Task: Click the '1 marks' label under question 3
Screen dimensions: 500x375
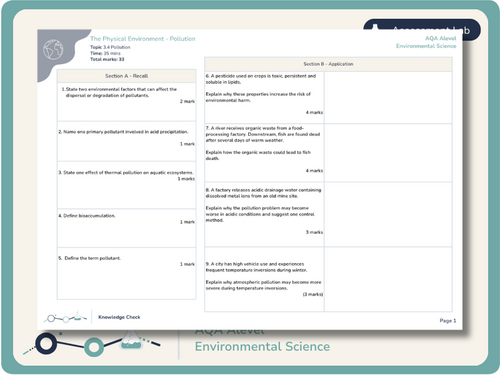Action: click(x=186, y=179)
